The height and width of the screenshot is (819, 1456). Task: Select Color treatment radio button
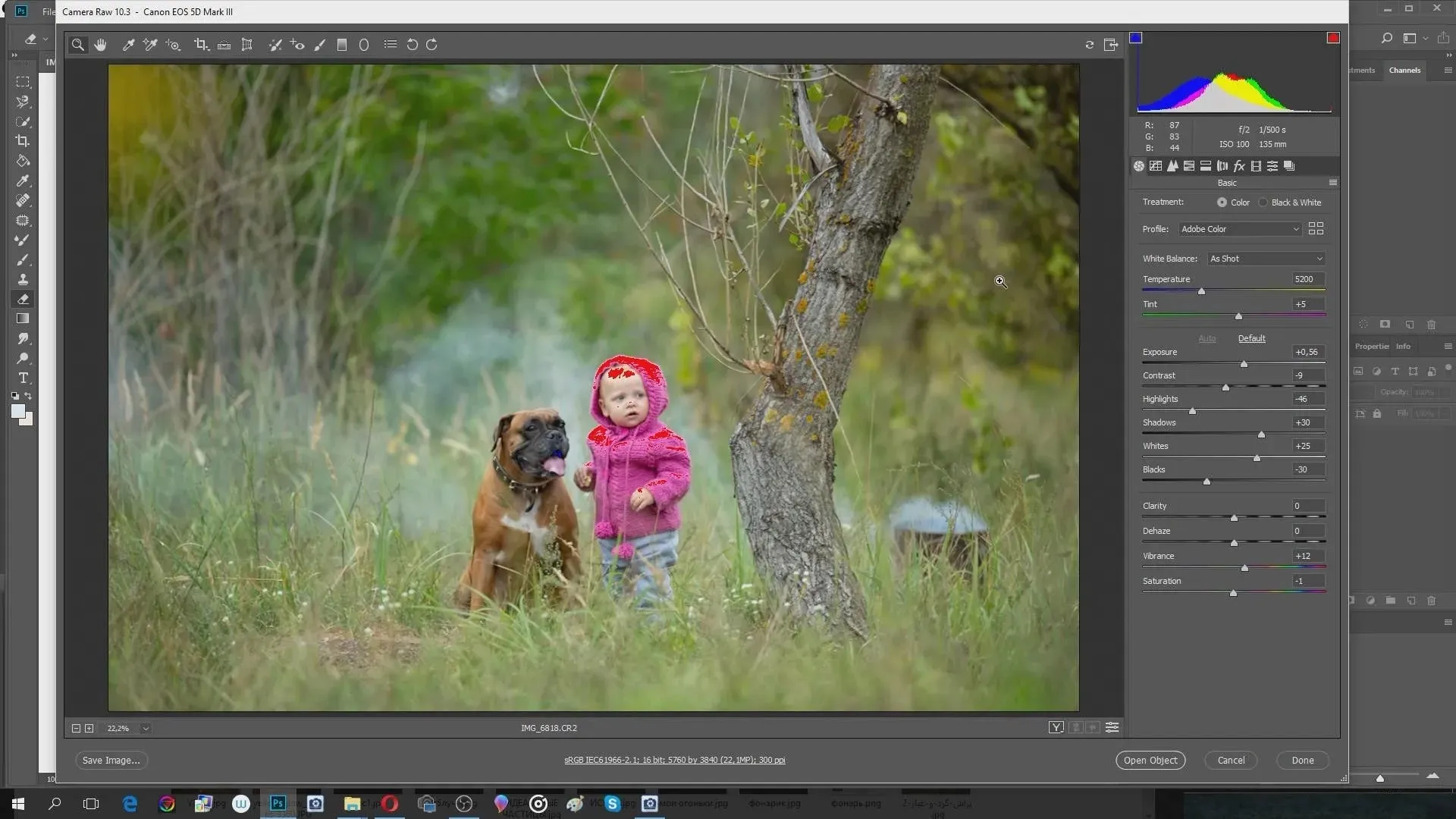[x=1222, y=202]
